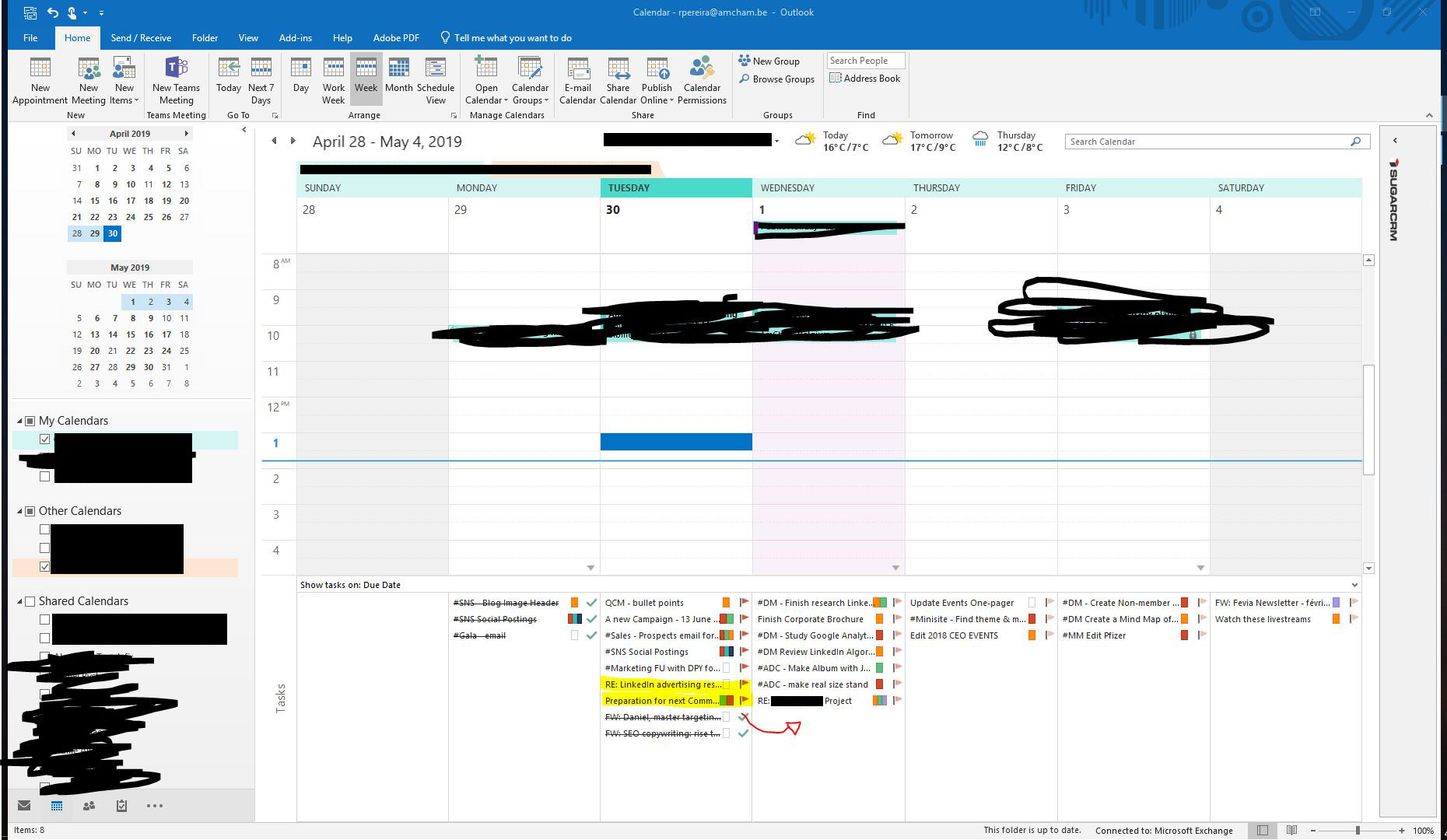This screenshot has height=840, width=1447.
Task: Switch to Mail in navigation bar
Action: [x=24, y=806]
